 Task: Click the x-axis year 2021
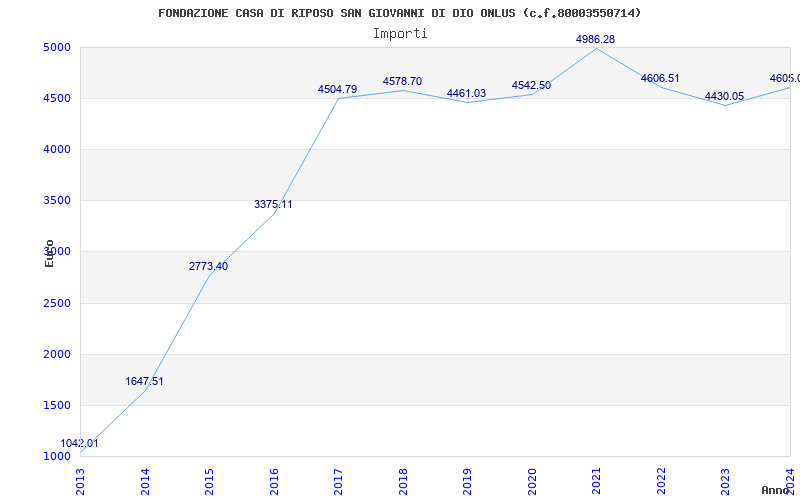[x=597, y=482]
